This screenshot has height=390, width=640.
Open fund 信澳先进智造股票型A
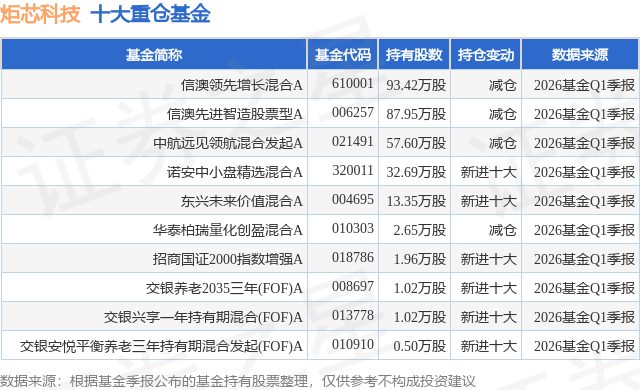(235, 114)
